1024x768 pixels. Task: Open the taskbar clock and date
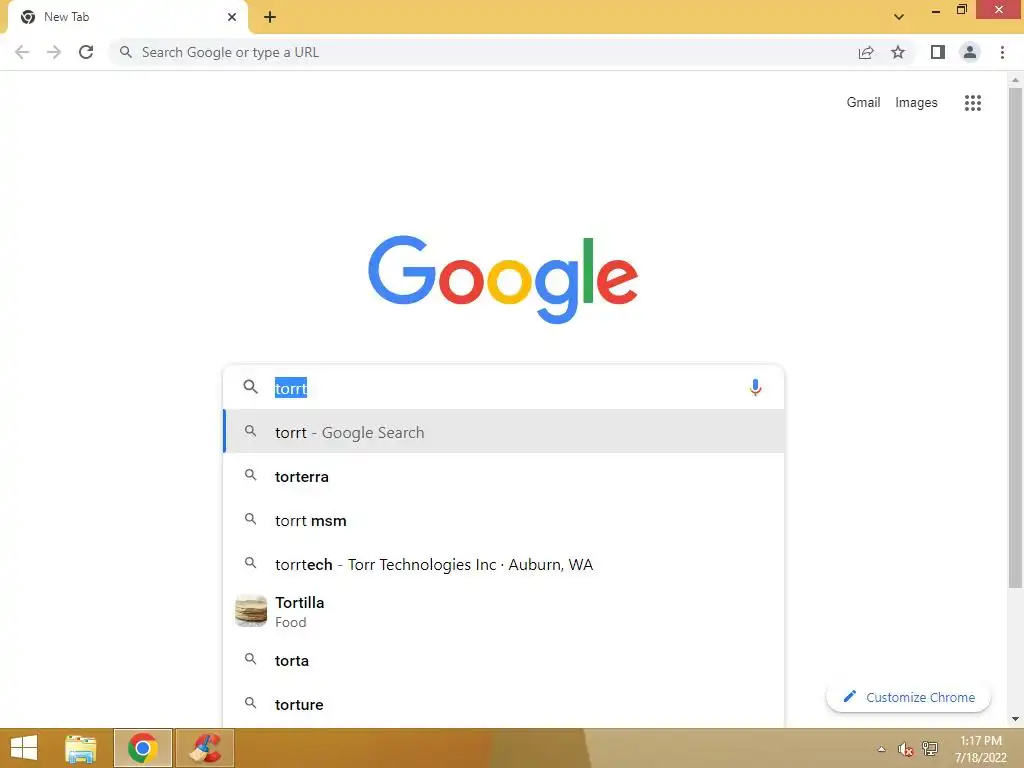tap(981, 749)
